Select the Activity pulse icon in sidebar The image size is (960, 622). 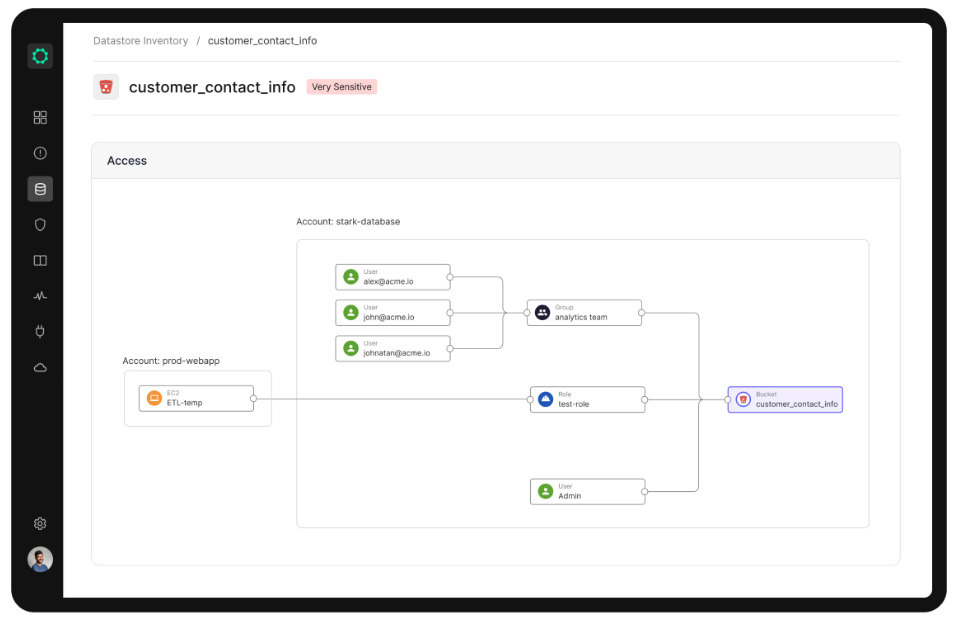tap(40, 296)
